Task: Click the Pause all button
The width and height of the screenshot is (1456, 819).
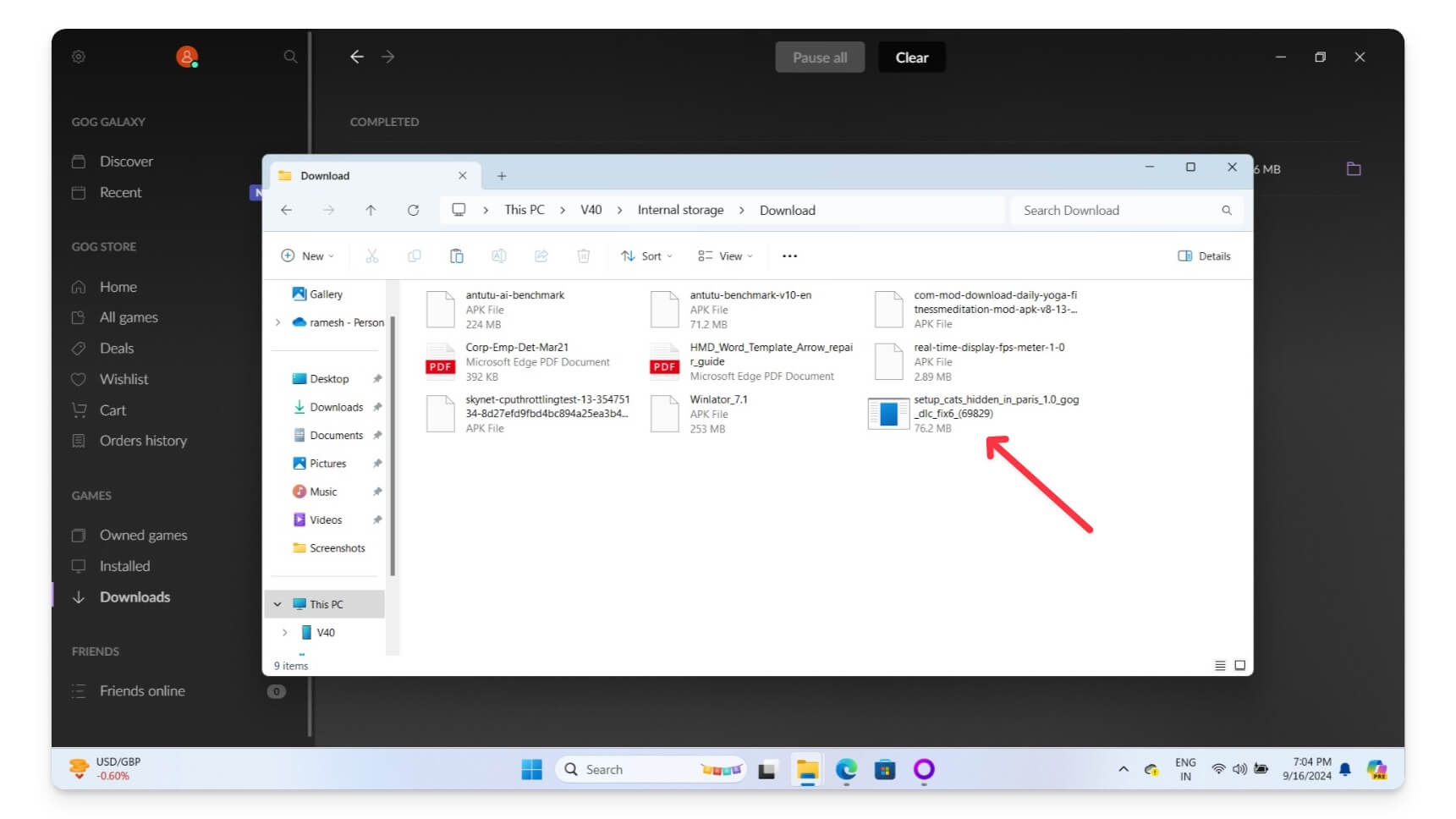Action: tap(820, 57)
